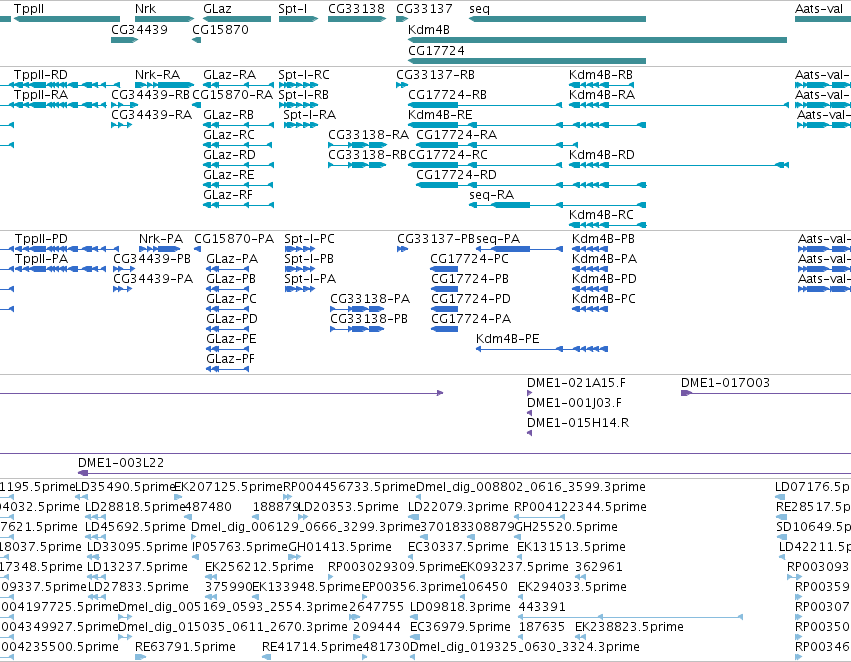Click the LD35490.5prime EST label

click(x=124, y=487)
